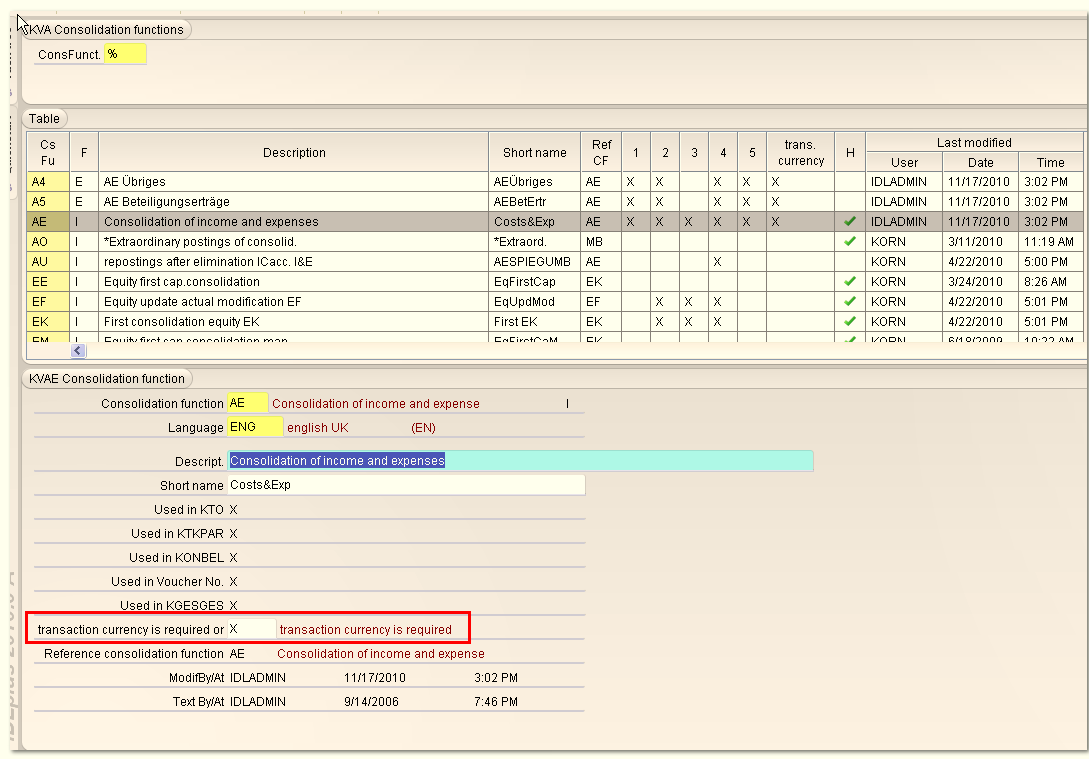Image resolution: width=1089 pixels, height=759 pixels.
Task: Click the H column header
Action: pos(850,153)
